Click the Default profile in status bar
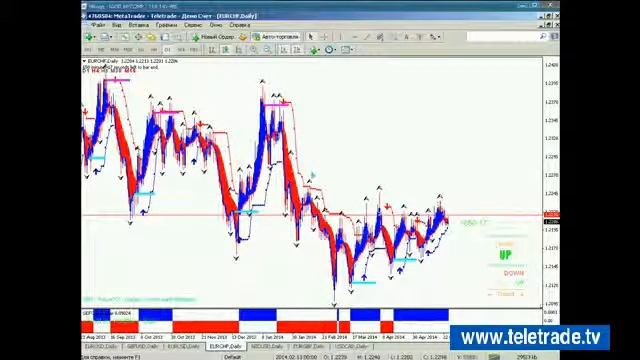Viewport: 640px width, 360px height. pos(232,357)
